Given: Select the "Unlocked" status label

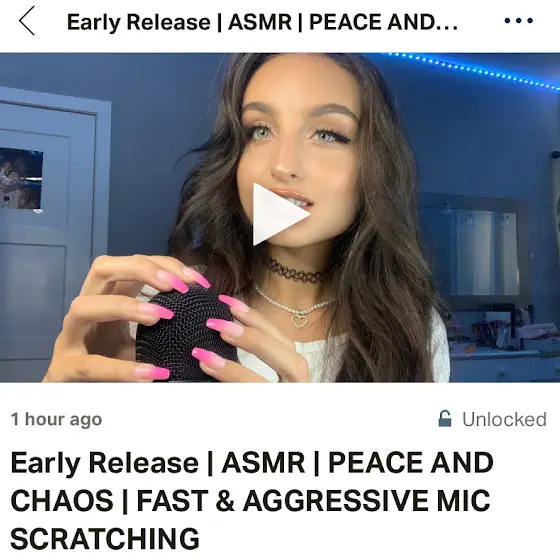Looking at the screenshot, I should coord(504,419).
